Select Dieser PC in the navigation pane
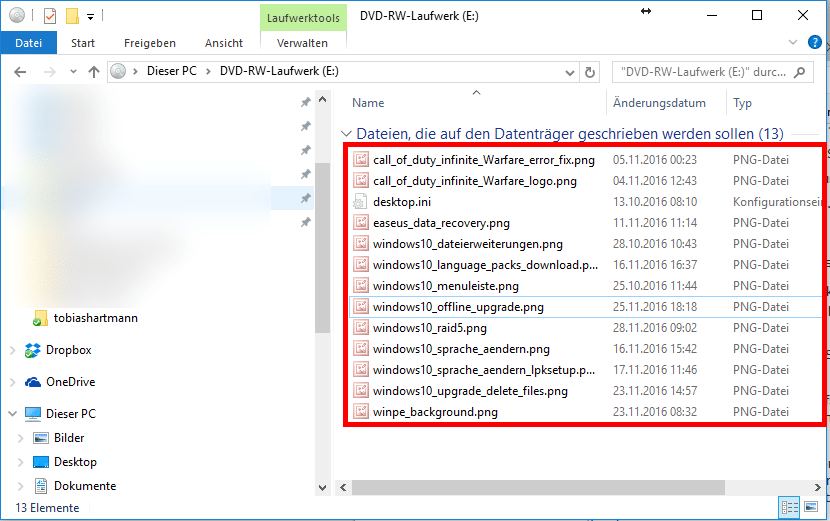Viewport: 830px width, 521px height. (70, 414)
